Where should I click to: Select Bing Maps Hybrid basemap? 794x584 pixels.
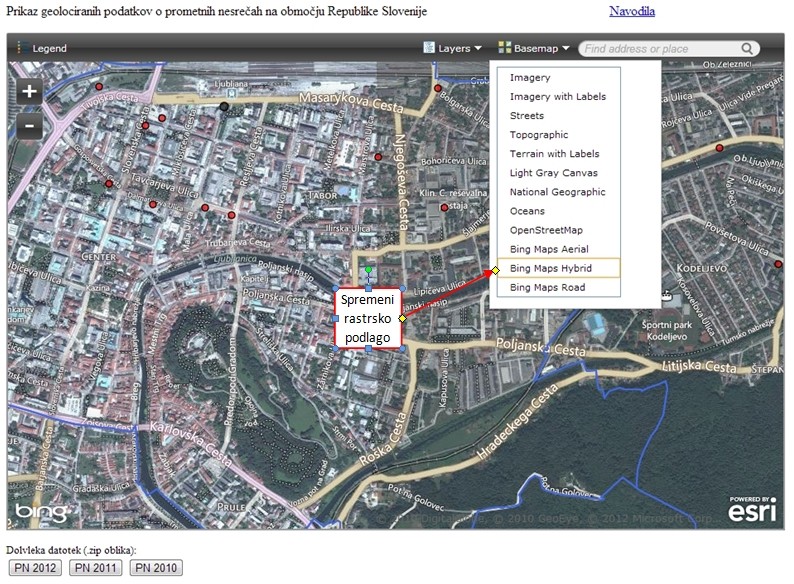(559, 268)
